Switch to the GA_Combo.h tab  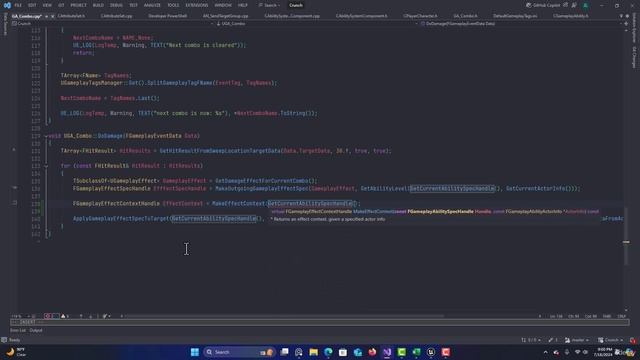465,16
